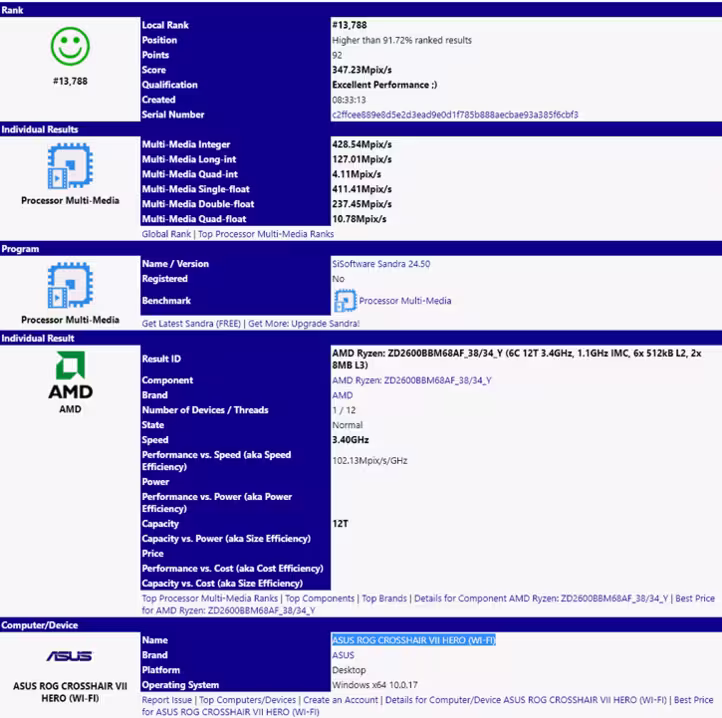Click small benchmark icon beside Processor Multi-Media link
Image resolution: width=722 pixels, height=718 pixels.
point(345,301)
